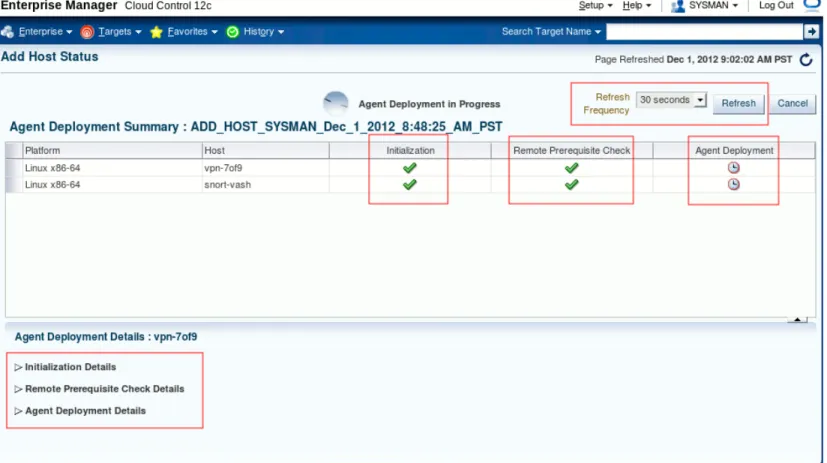The width and height of the screenshot is (827, 463).
Task: Click the History green check icon
Action: (233, 32)
